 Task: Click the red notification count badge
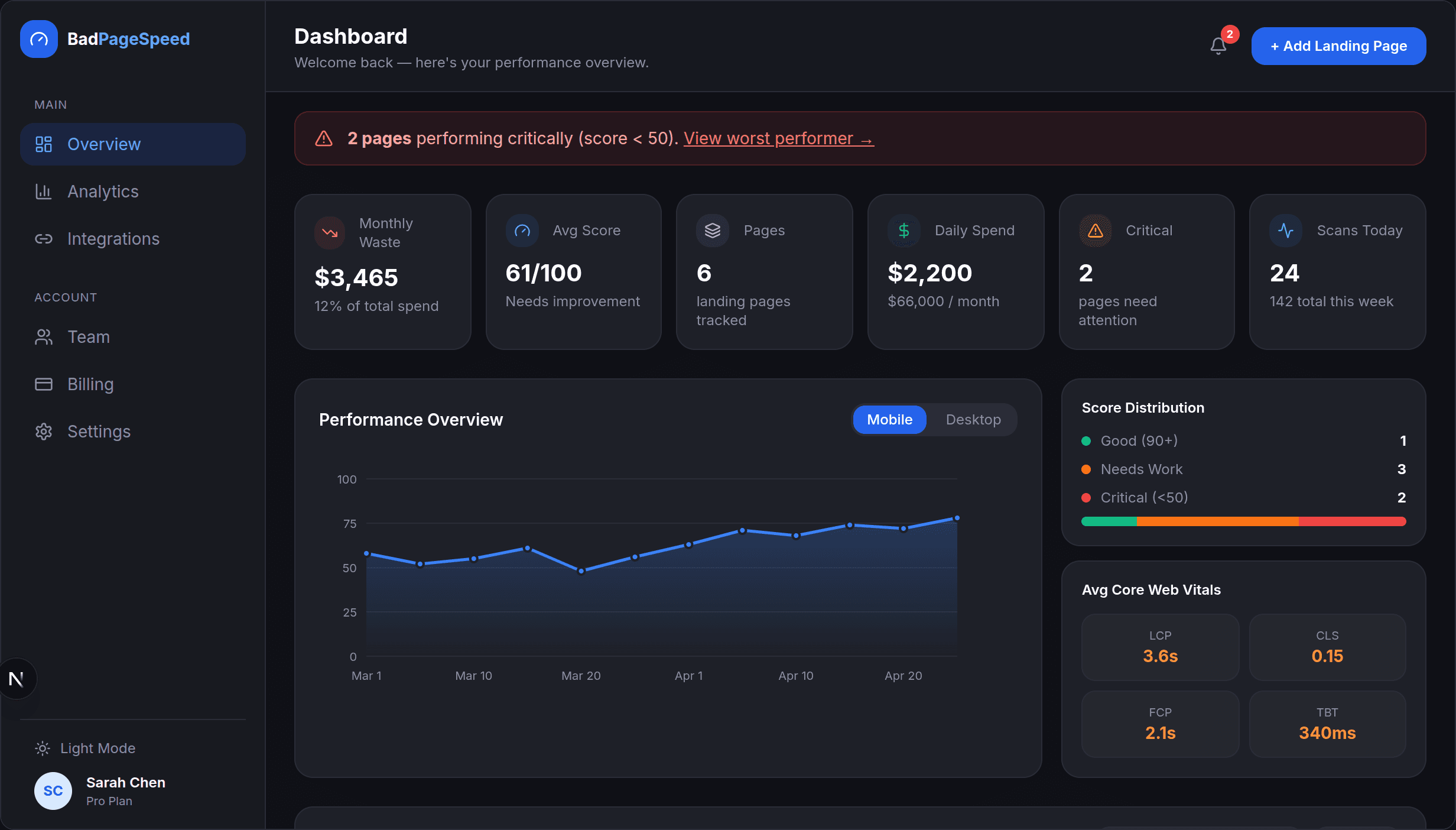(1230, 34)
